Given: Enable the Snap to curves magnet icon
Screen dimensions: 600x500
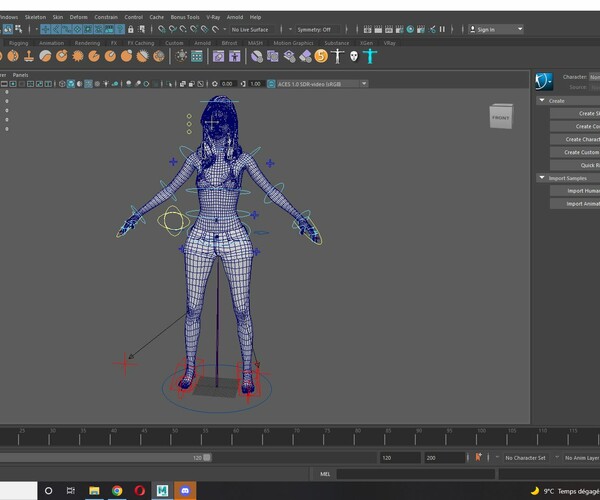Looking at the screenshot, I should pyautogui.click(x=172, y=29).
